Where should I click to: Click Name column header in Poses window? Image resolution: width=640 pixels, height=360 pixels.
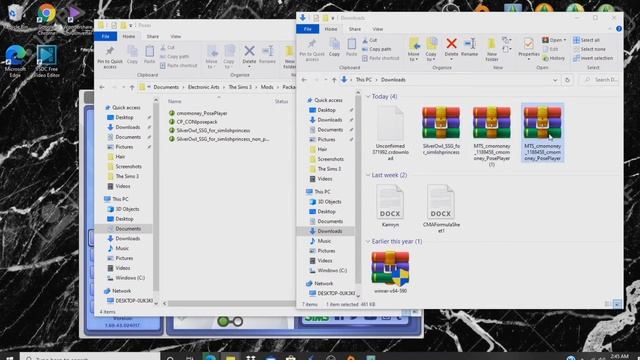click(x=174, y=101)
